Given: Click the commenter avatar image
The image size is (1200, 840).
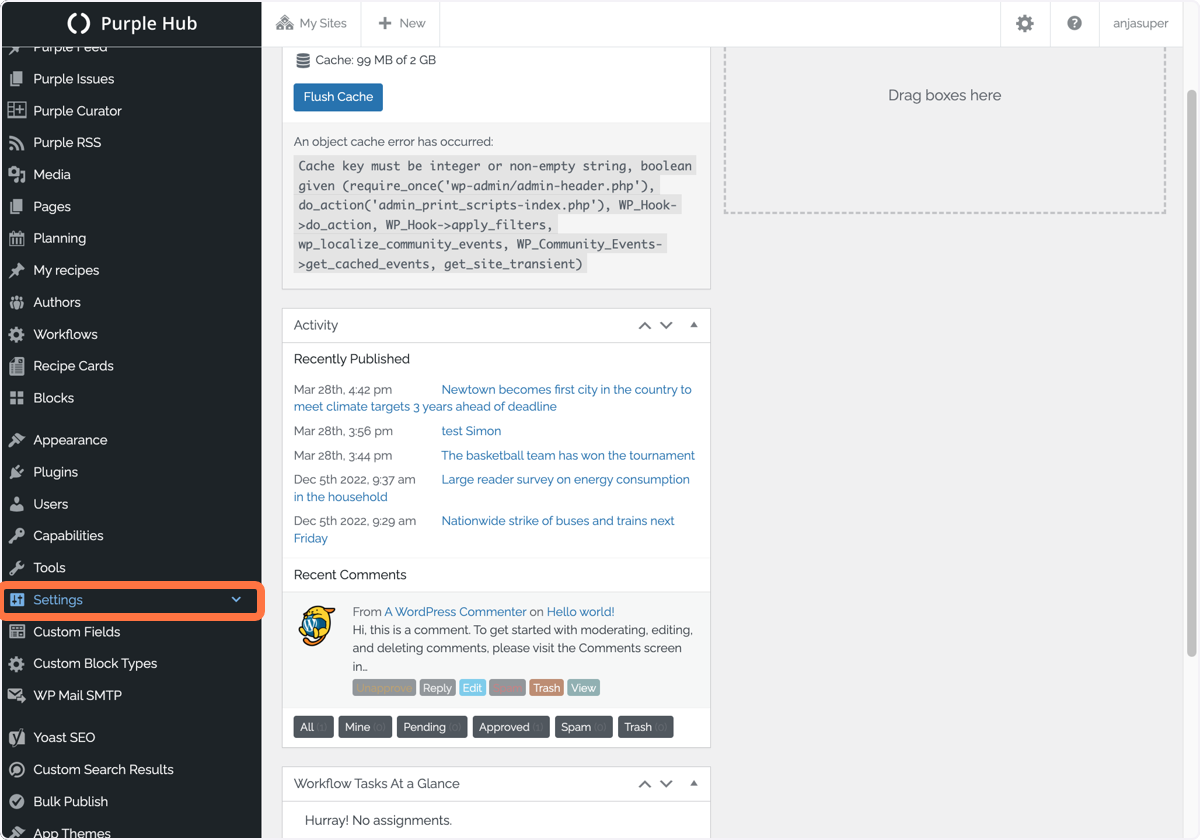Looking at the screenshot, I should (x=317, y=625).
